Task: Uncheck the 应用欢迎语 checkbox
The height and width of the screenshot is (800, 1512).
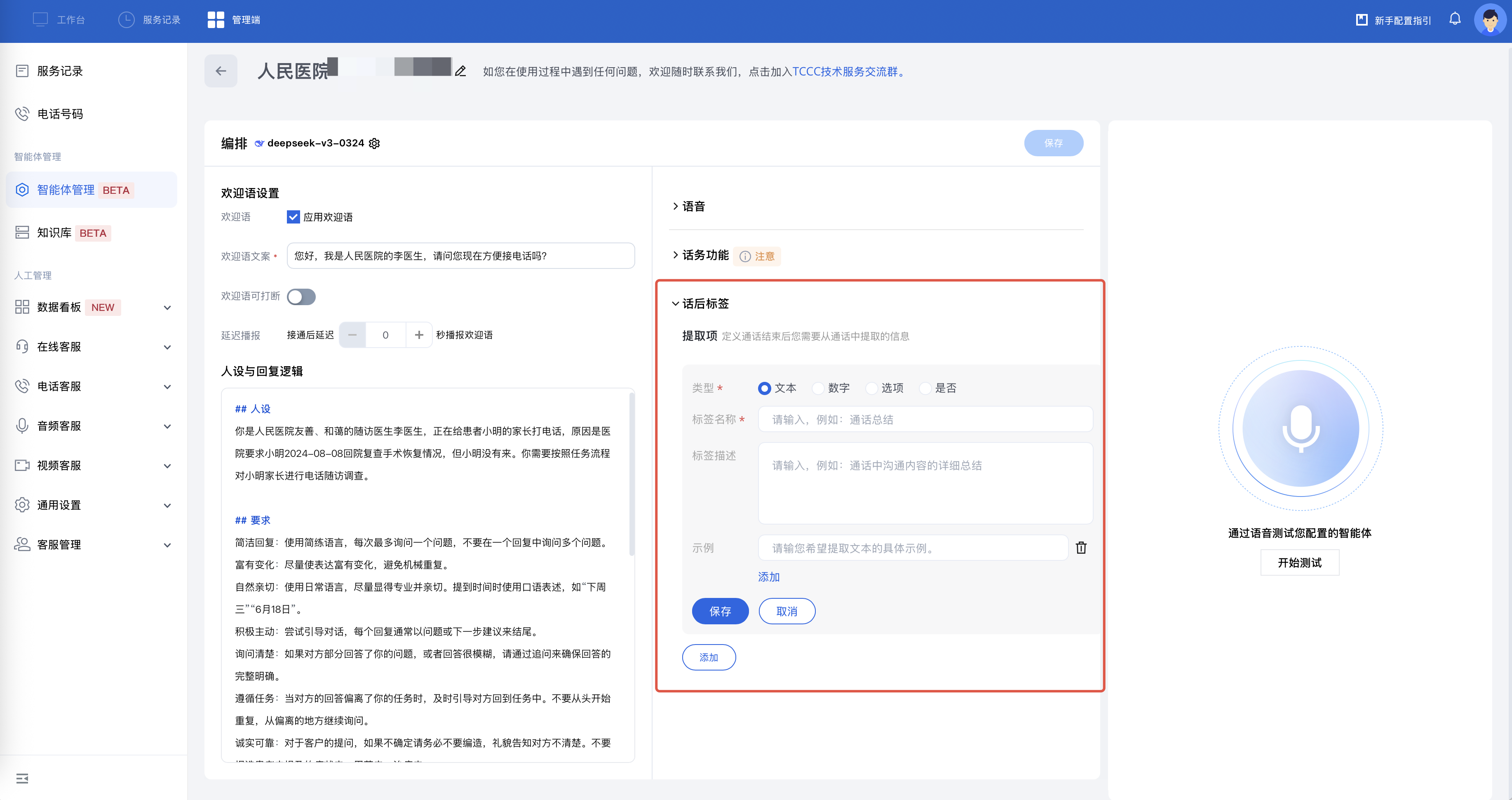Action: tap(293, 217)
